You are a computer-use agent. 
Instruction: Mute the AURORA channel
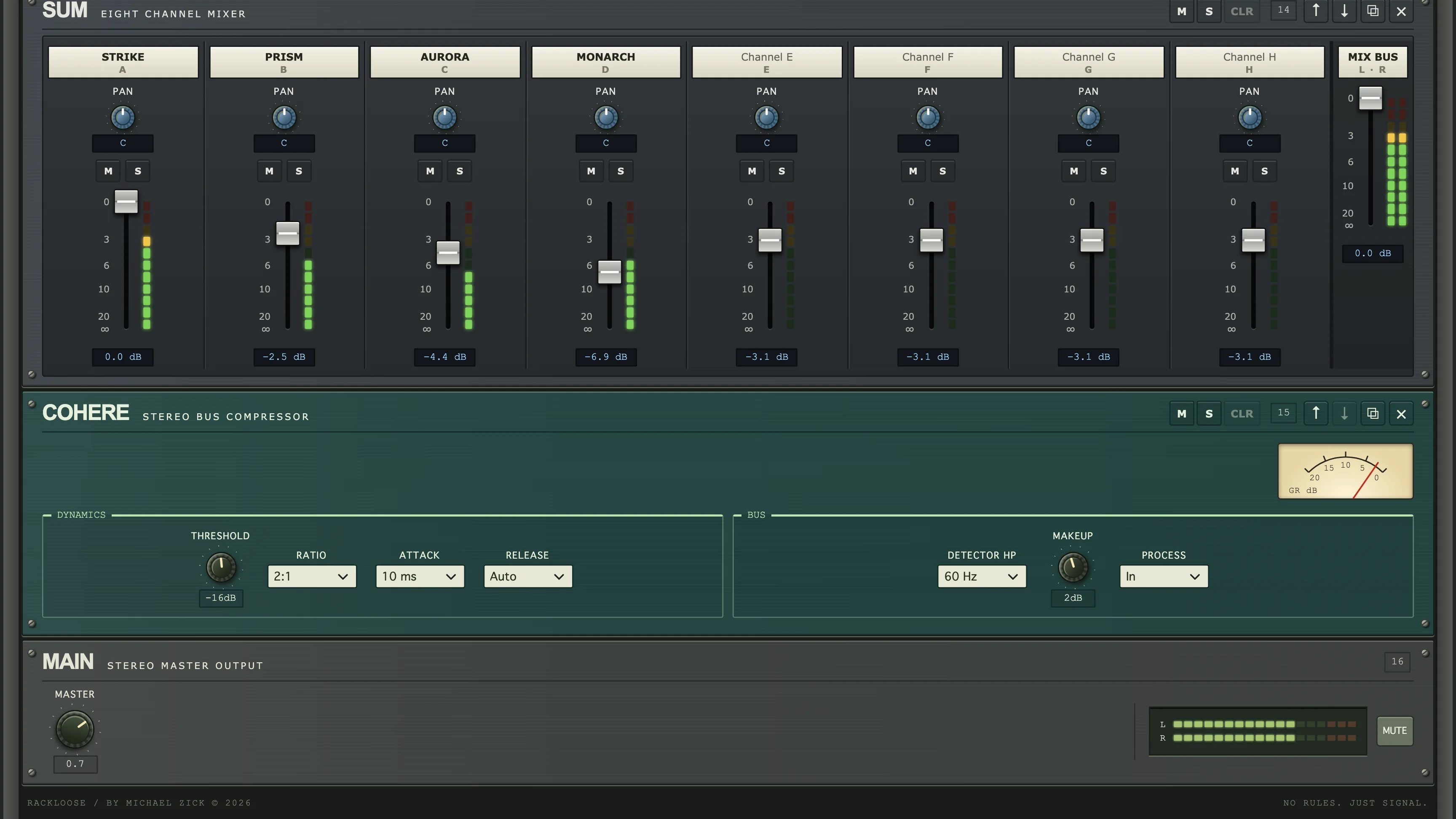[x=430, y=171]
